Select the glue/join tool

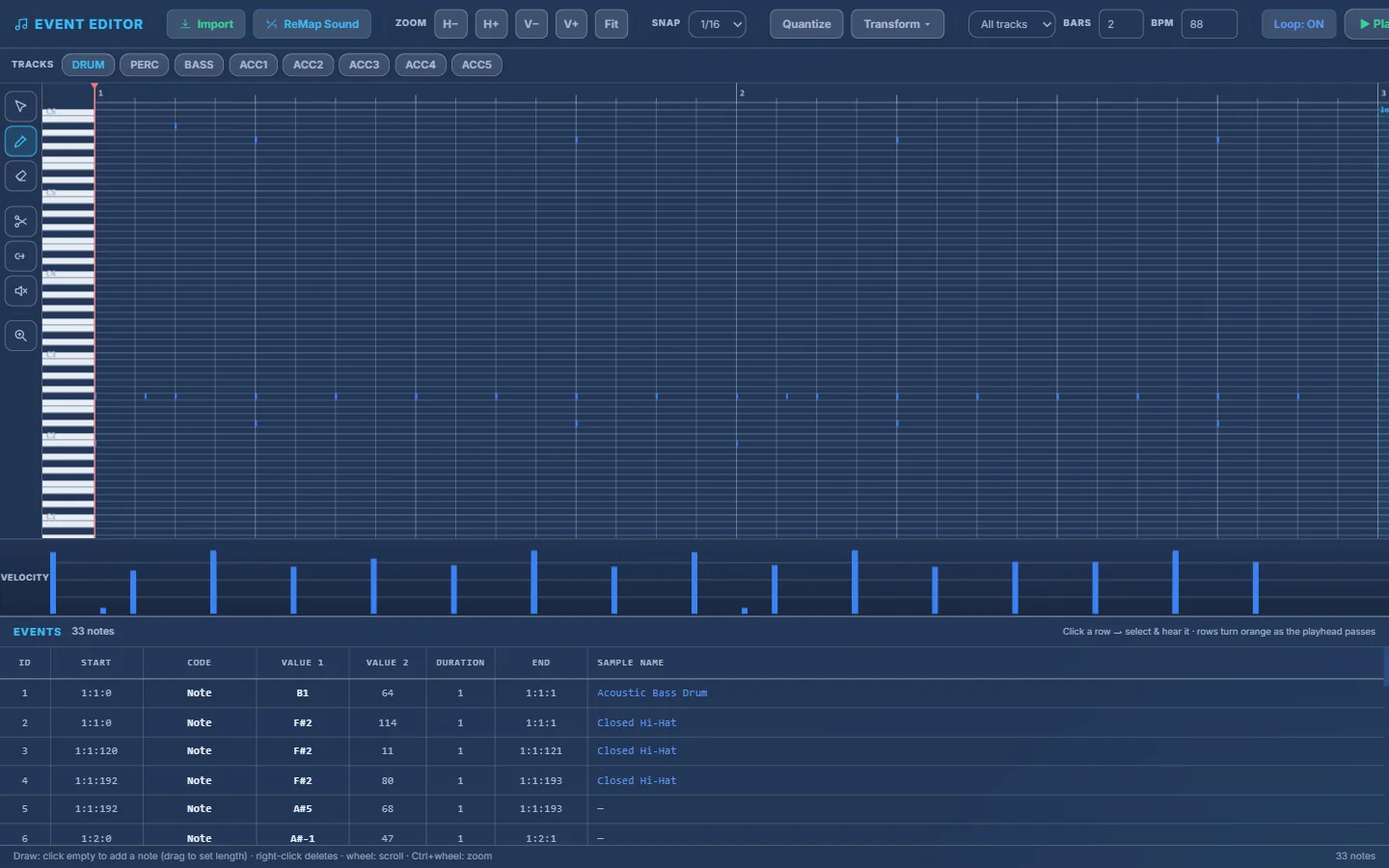tap(20, 257)
